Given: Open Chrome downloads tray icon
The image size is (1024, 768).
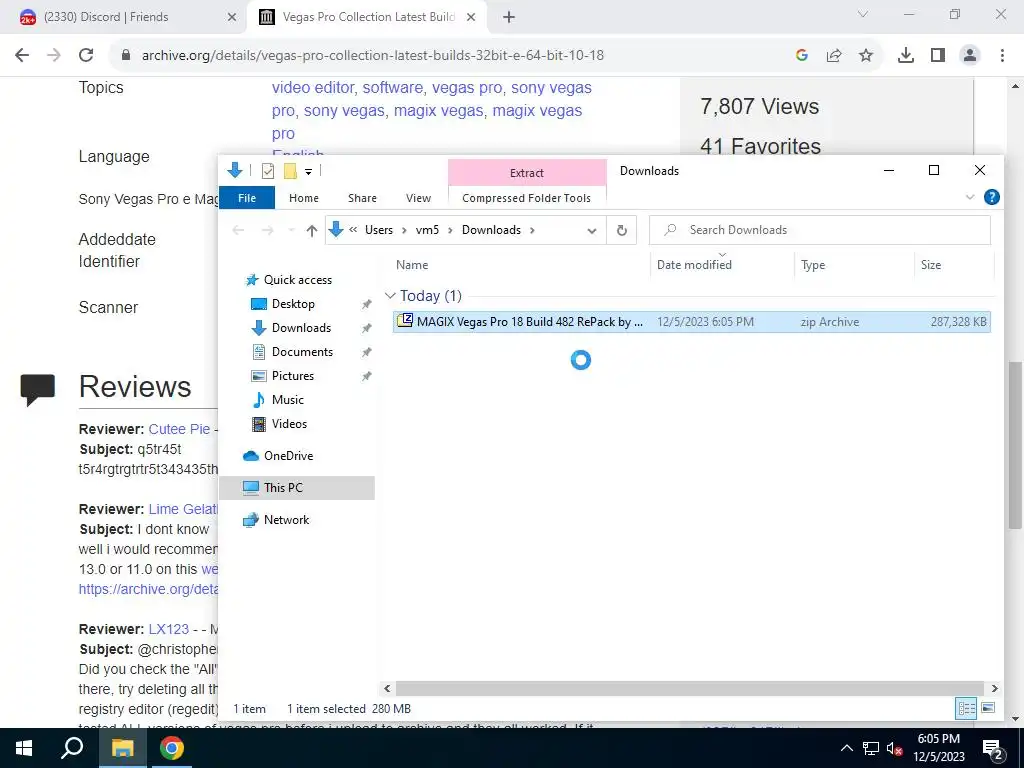Looking at the screenshot, I should pyautogui.click(x=906, y=56).
